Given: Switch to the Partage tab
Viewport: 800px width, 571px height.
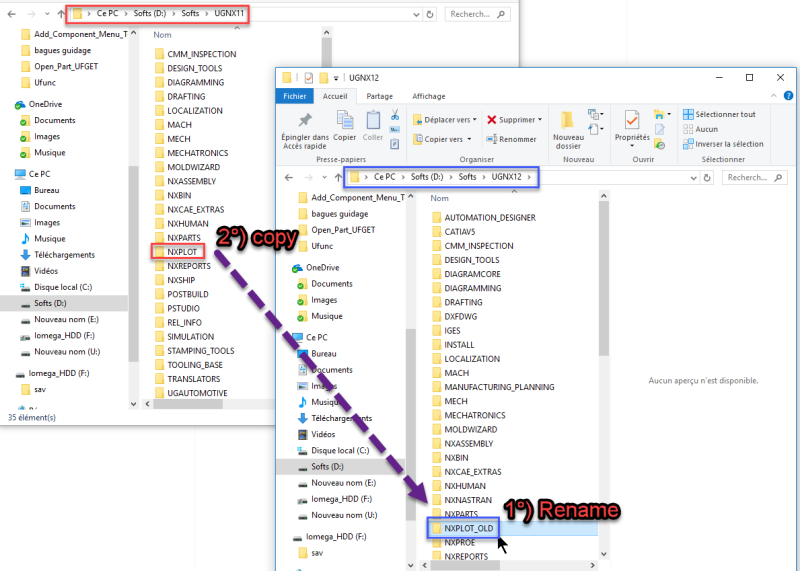Looking at the screenshot, I should tap(379, 96).
